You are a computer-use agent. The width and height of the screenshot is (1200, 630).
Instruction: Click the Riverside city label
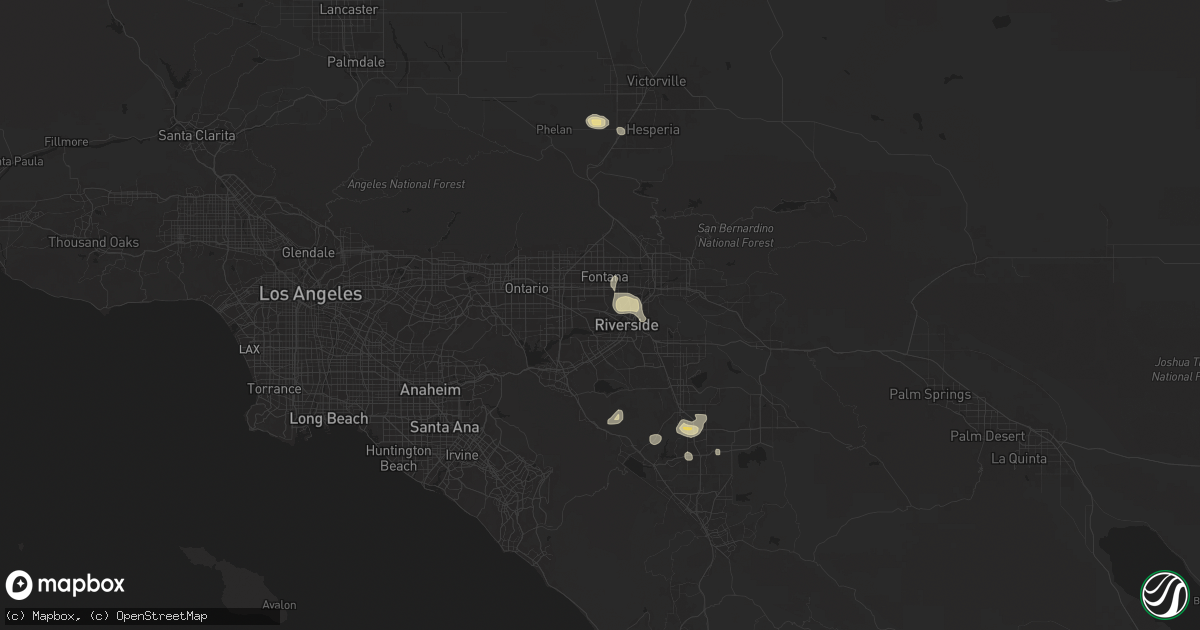(x=626, y=325)
